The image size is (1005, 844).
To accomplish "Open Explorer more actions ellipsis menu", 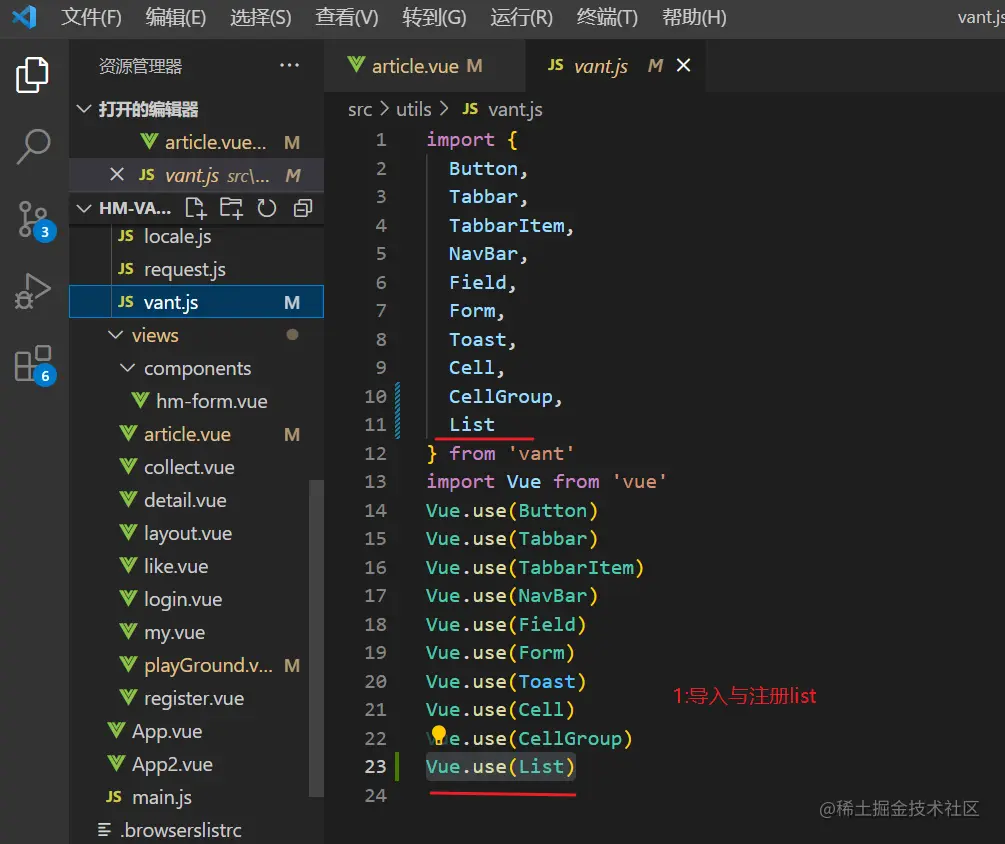I will pyautogui.click(x=289, y=65).
